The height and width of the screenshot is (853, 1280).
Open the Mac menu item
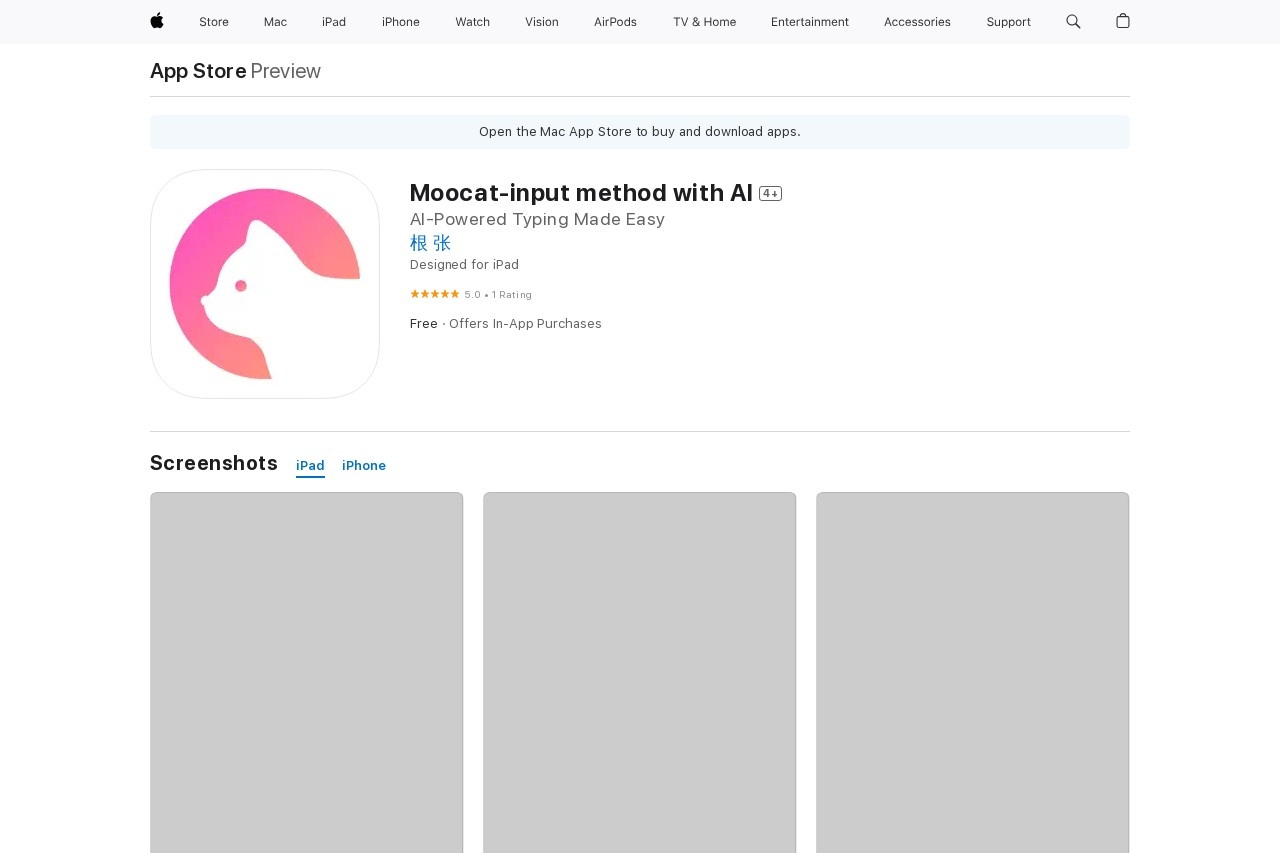click(275, 22)
